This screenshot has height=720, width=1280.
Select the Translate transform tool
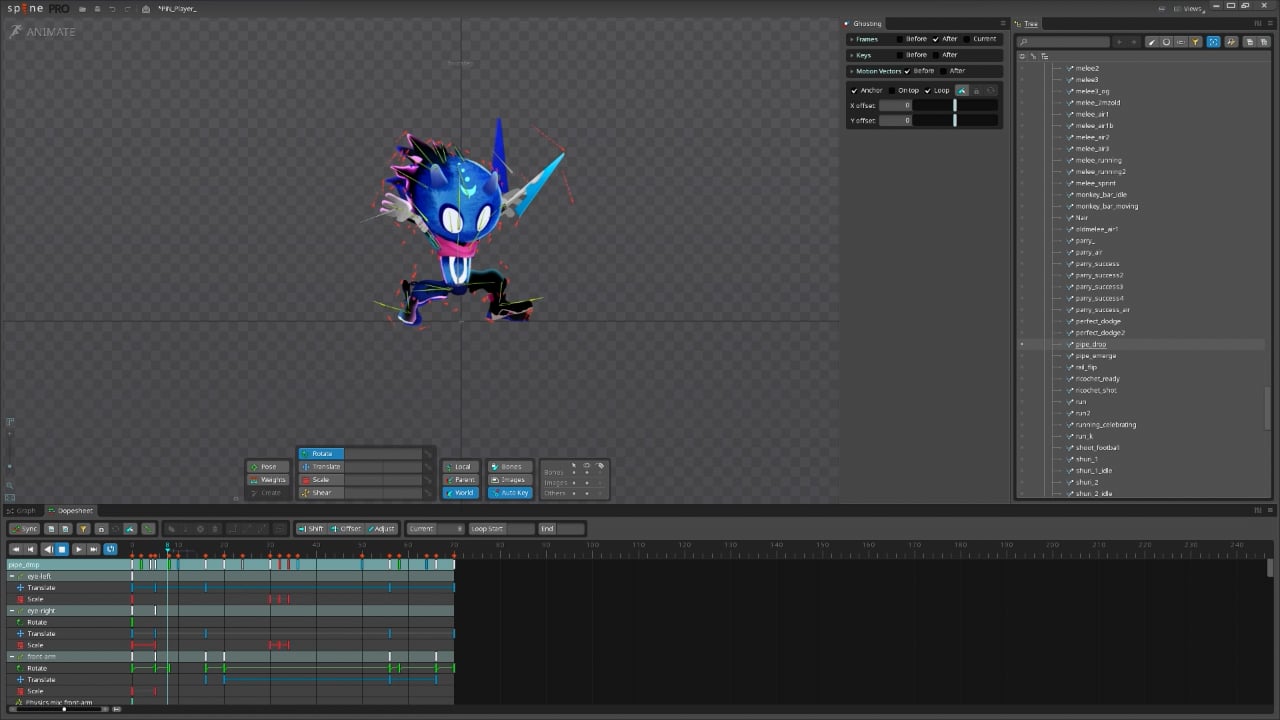[321, 467]
